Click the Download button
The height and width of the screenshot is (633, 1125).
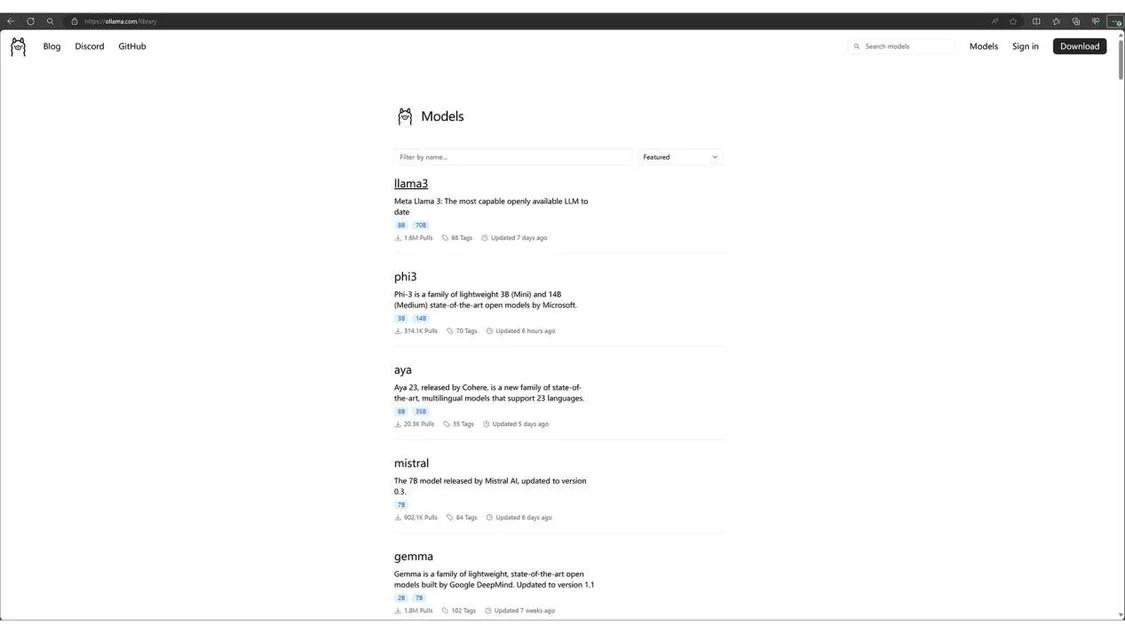pos(1079,47)
